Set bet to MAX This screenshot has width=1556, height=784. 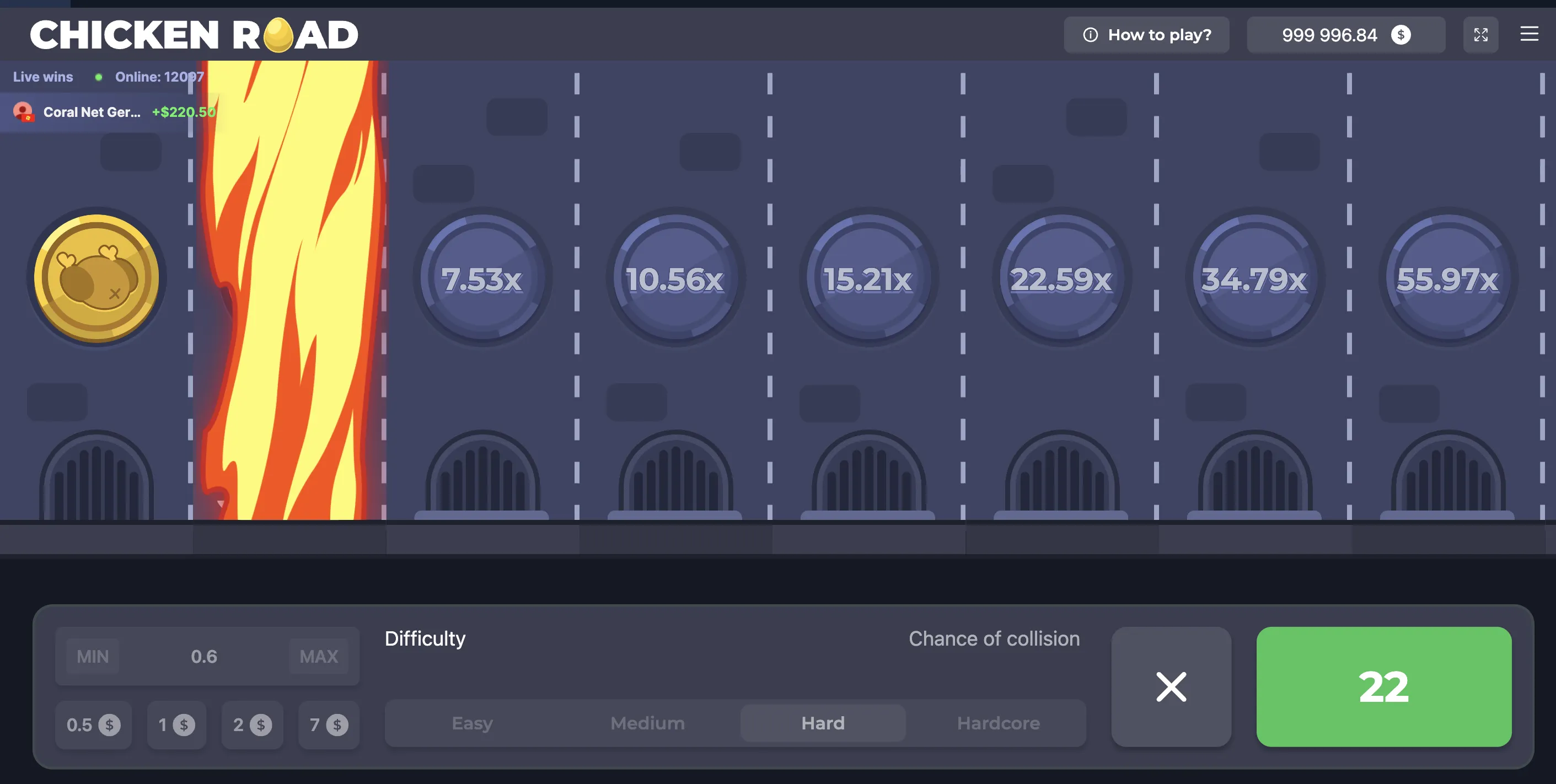318,656
